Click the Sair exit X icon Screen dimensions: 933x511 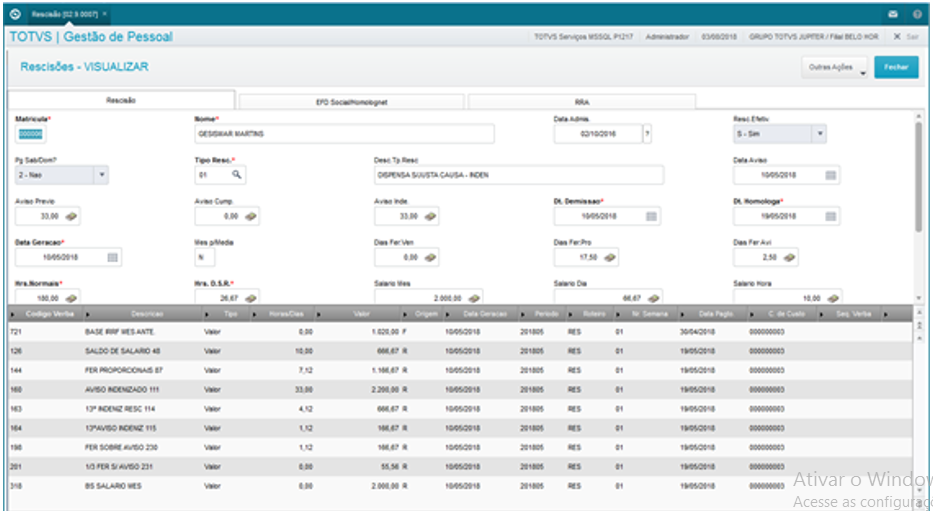[897, 36]
